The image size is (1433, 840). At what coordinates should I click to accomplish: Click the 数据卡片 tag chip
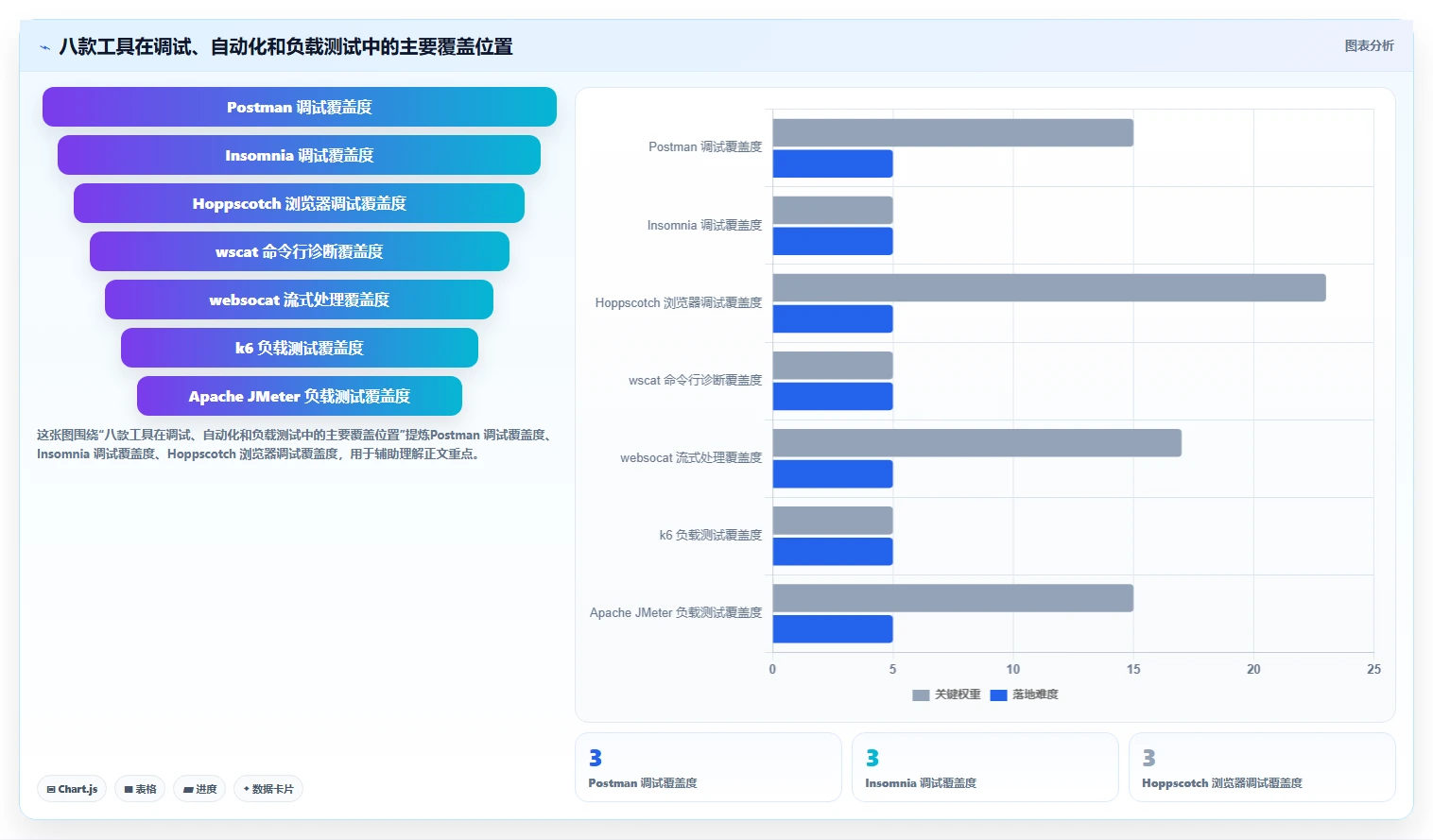[x=268, y=789]
